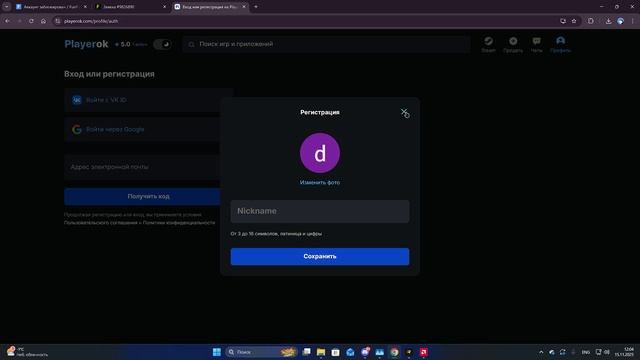Image resolution: width=640 pixels, height=360 pixels.
Task: Click the playerok.com address bar
Action: 310,21
